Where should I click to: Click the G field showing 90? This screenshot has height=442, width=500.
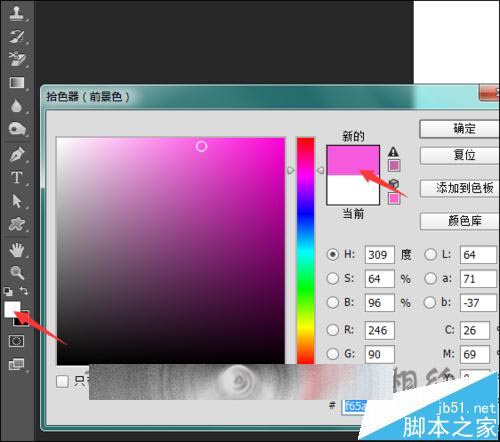coord(380,354)
